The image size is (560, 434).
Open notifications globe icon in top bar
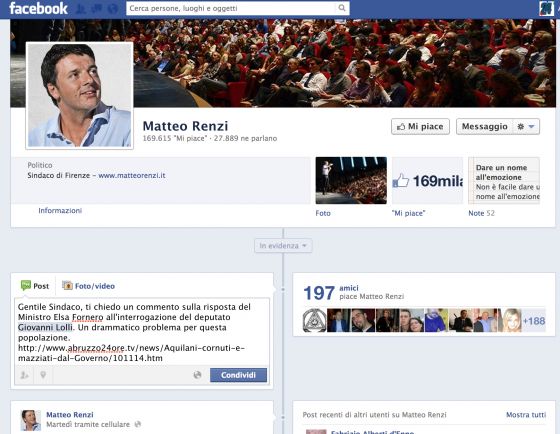pos(113,8)
